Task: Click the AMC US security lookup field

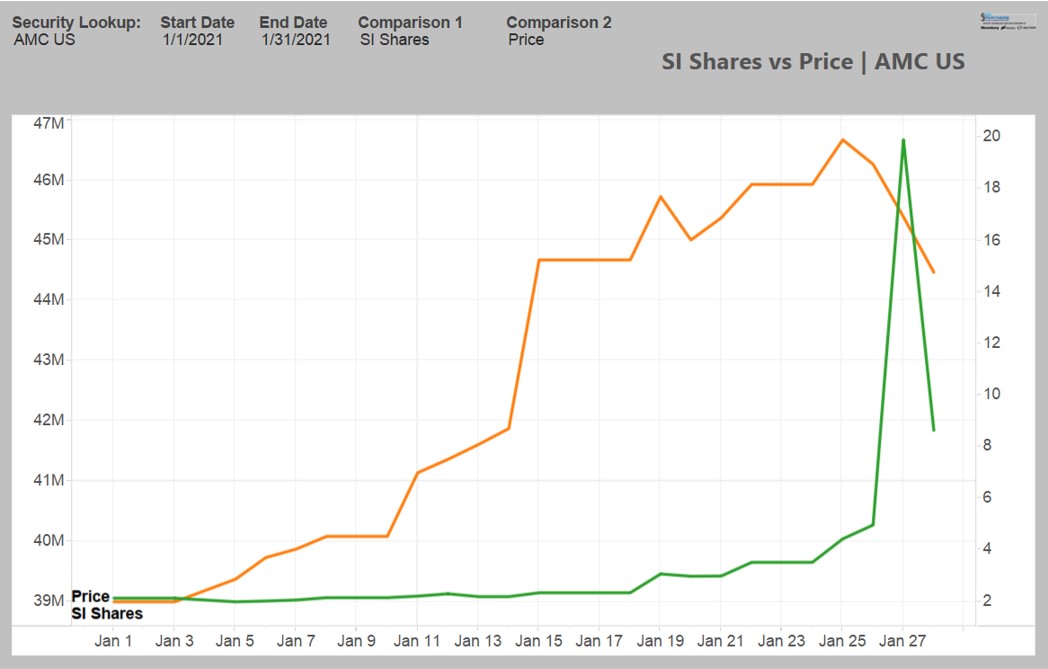Action: click(44, 39)
